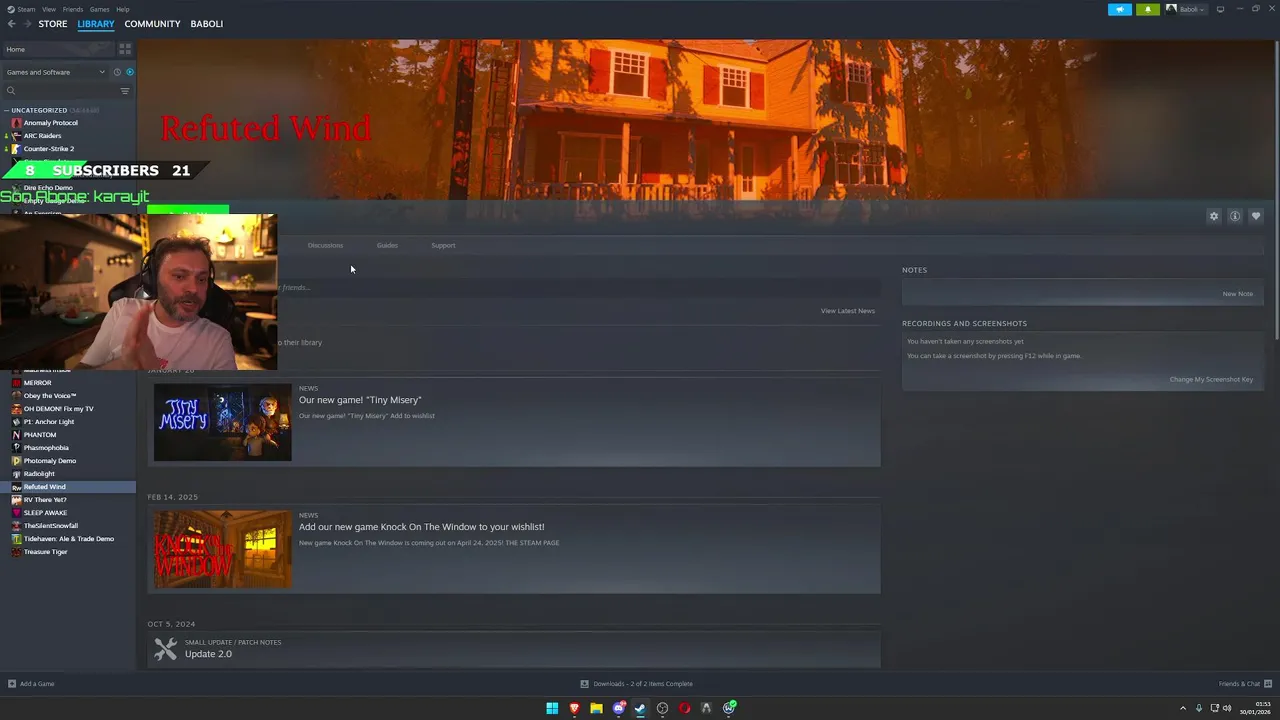Select P1: Anchor Light in game list
1280x720 pixels.
(x=68, y=422)
